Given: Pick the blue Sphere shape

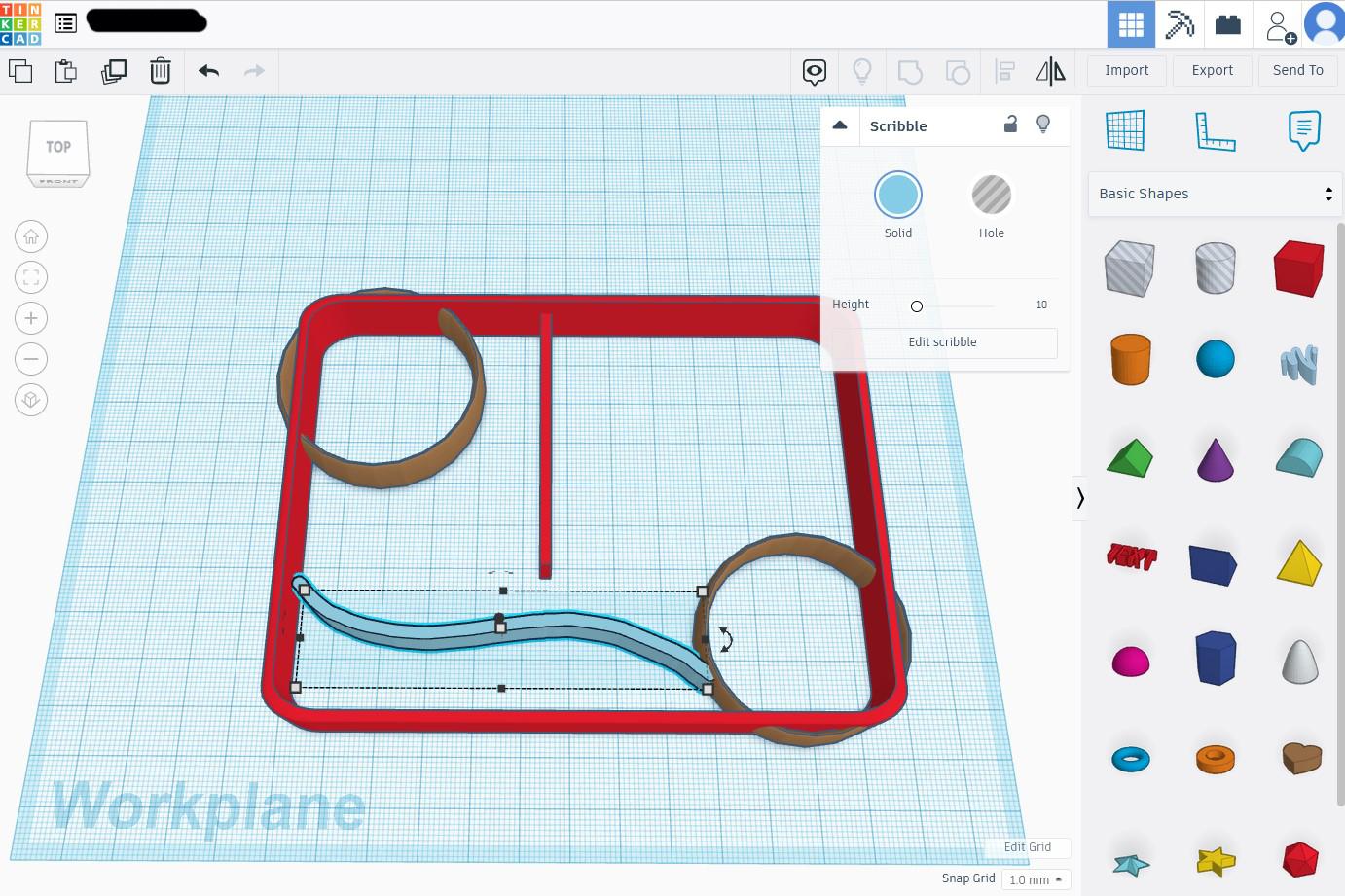Looking at the screenshot, I should coord(1215,359).
